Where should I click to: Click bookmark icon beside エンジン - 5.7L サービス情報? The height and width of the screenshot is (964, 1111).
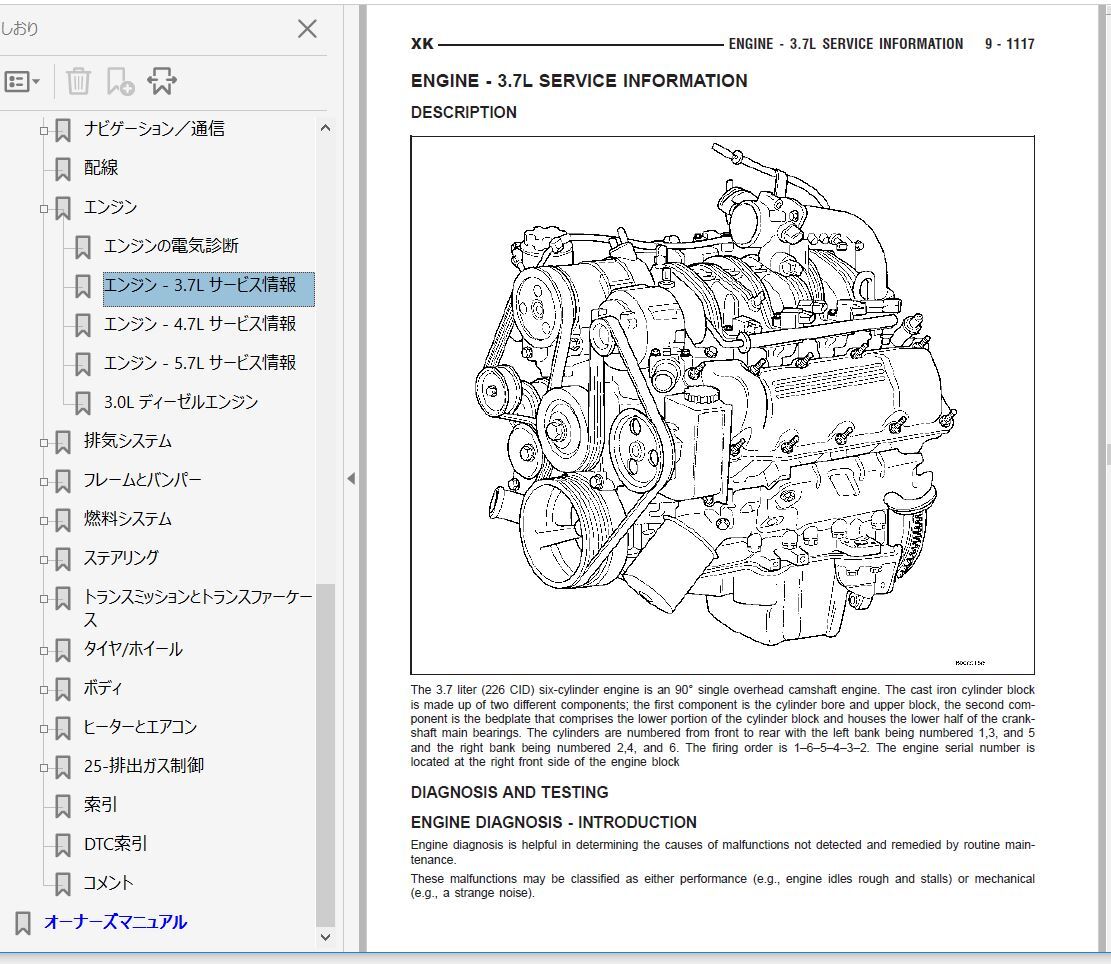[x=83, y=364]
